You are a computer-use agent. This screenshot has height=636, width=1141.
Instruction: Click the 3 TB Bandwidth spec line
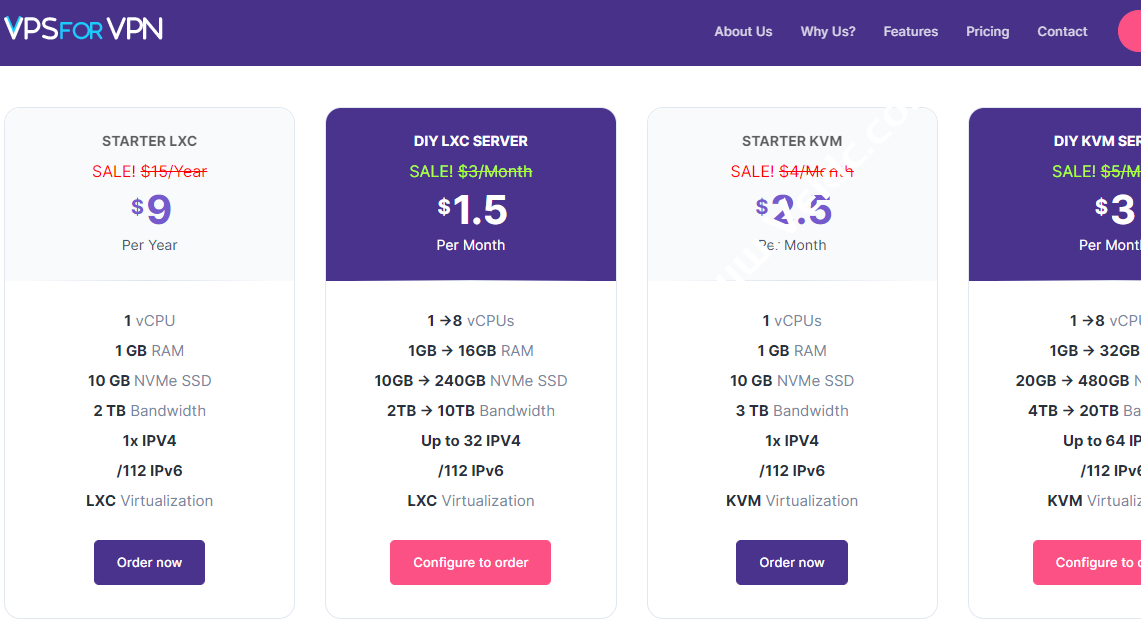point(791,410)
